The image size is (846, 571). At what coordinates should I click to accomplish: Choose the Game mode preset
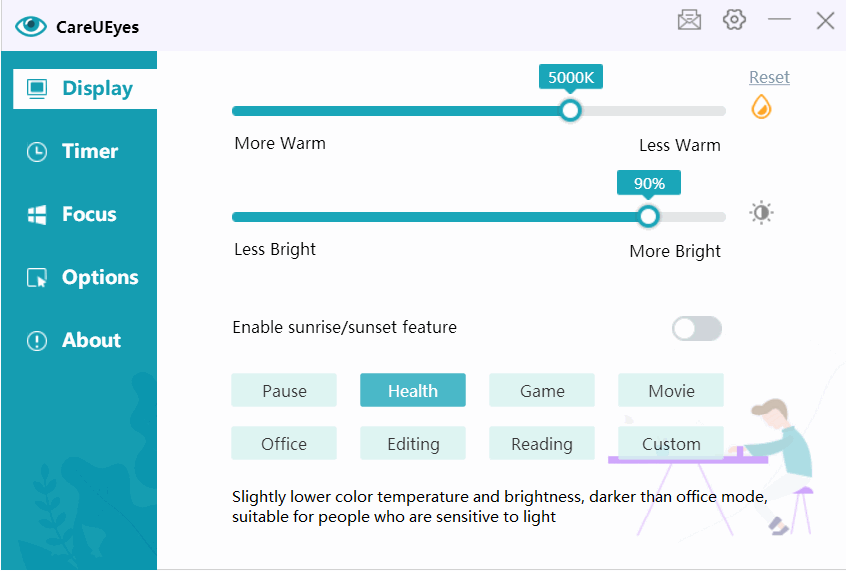pyautogui.click(x=542, y=390)
